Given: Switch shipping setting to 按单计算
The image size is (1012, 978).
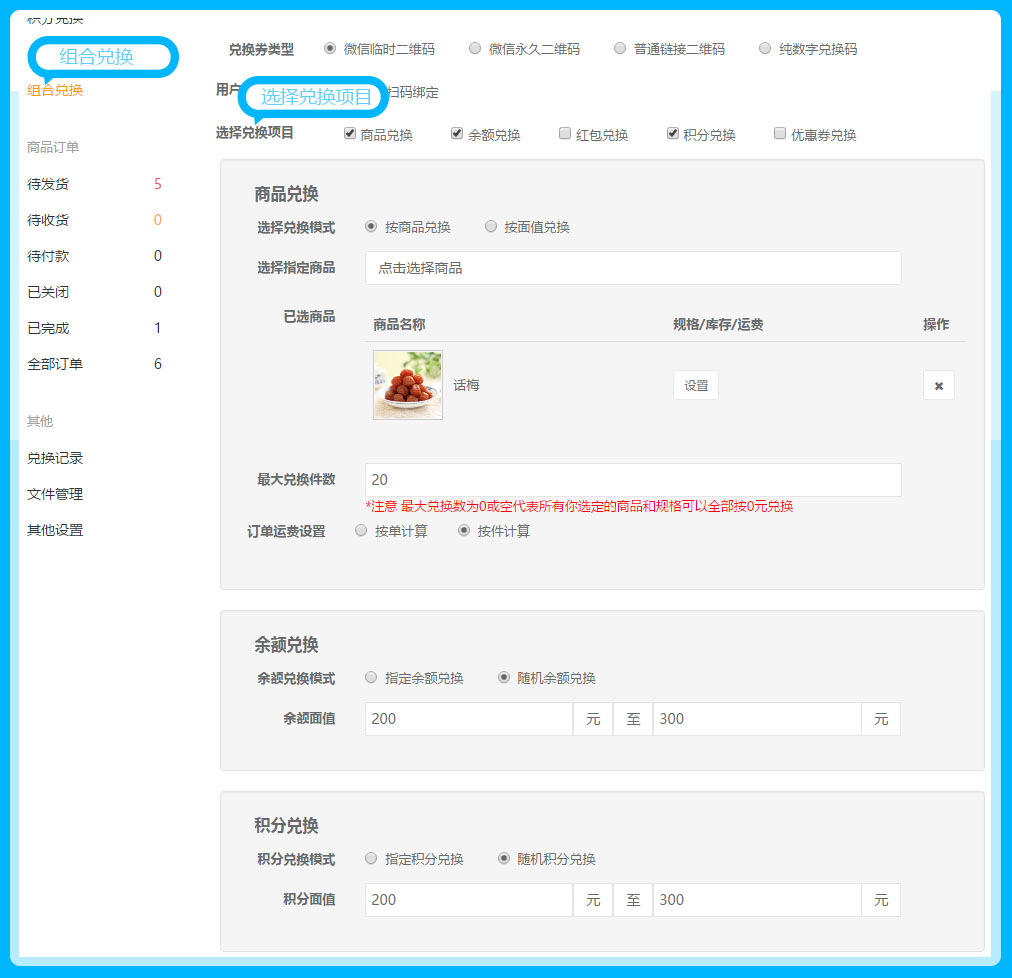Looking at the screenshot, I should coord(361,531).
